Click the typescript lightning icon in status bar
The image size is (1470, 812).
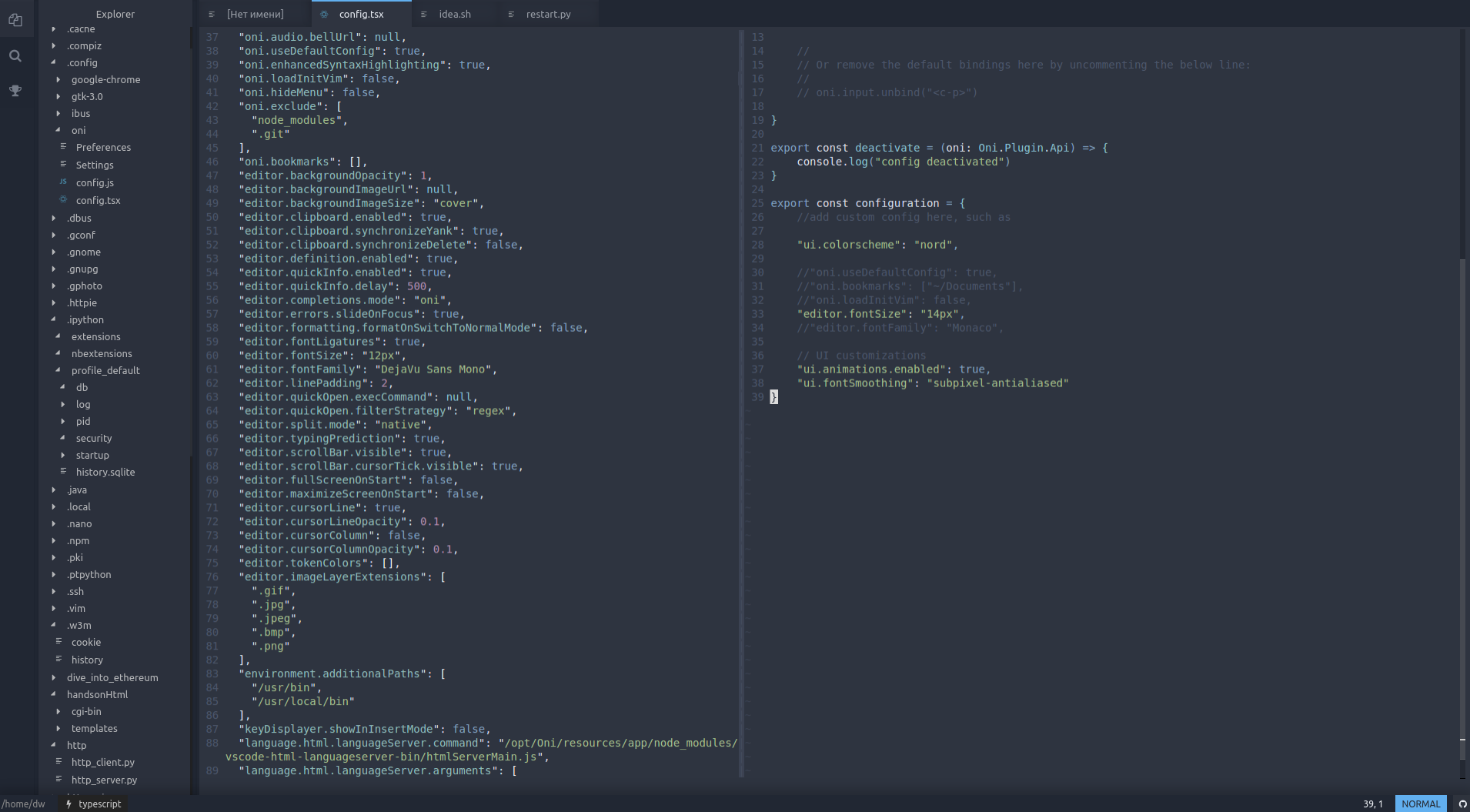pos(68,804)
